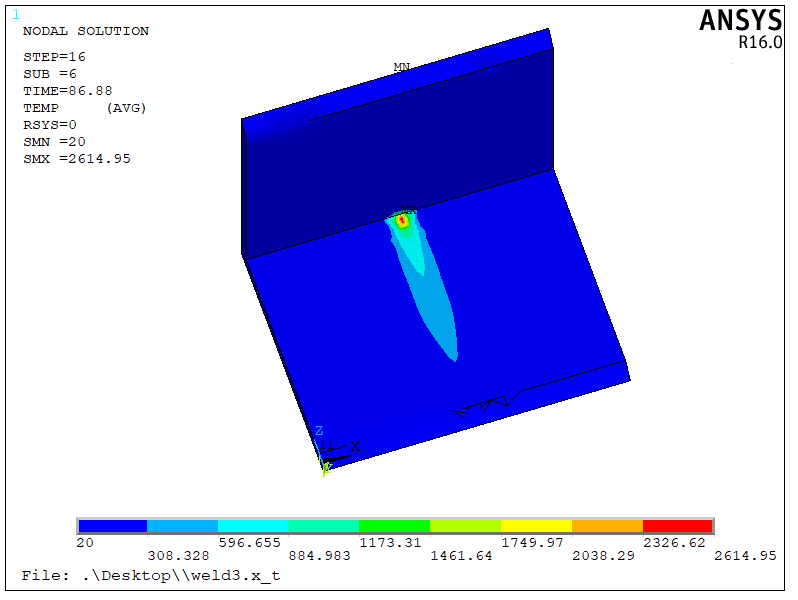Image resolution: width=798 pixels, height=600 pixels.
Task: Click the red legend color segment
Action: pos(677,526)
